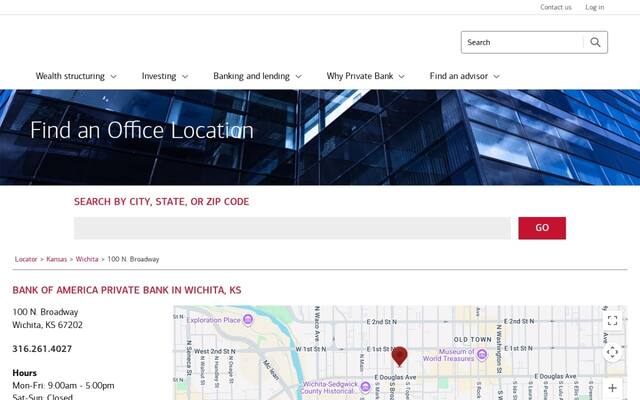Zoom in the map with plus button
Viewport: 640px width, 400px height.
(612, 388)
